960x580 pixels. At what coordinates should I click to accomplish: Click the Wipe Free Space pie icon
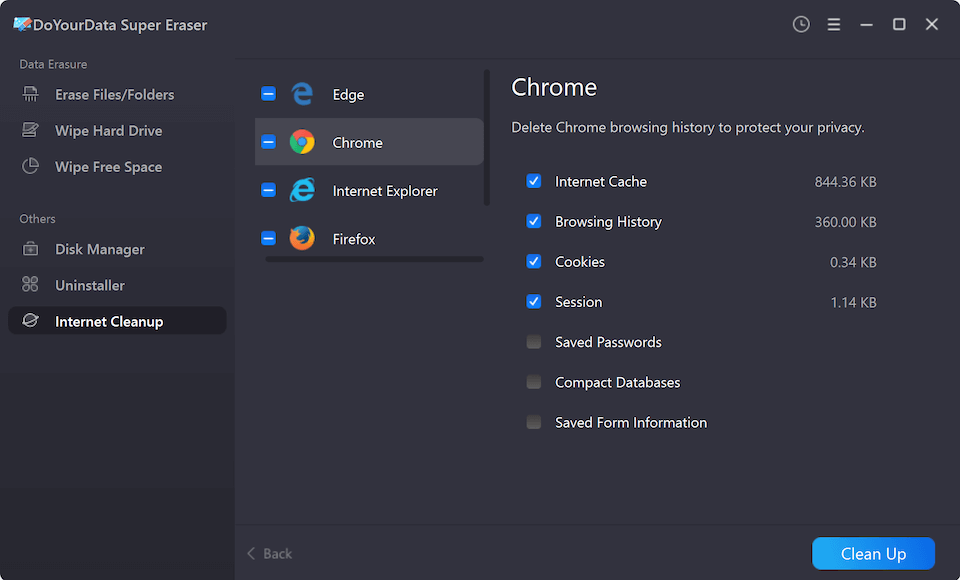(x=31, y=167)
